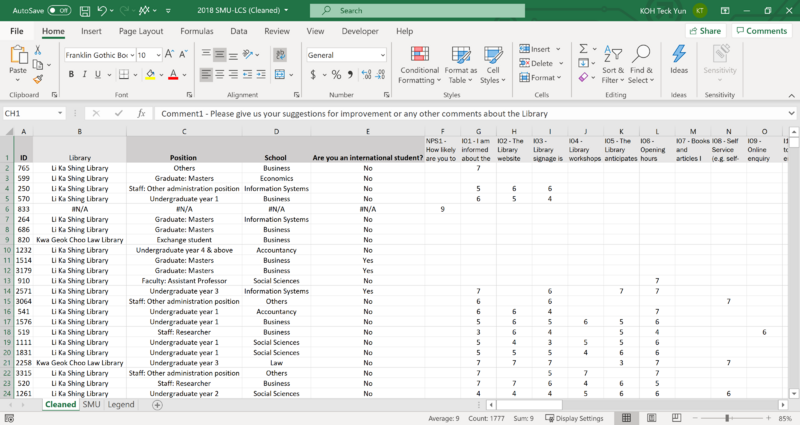This screenshot has width=800, height=425.
Task: Toggle Center horizontal alignment
Action: pos(219,74)
